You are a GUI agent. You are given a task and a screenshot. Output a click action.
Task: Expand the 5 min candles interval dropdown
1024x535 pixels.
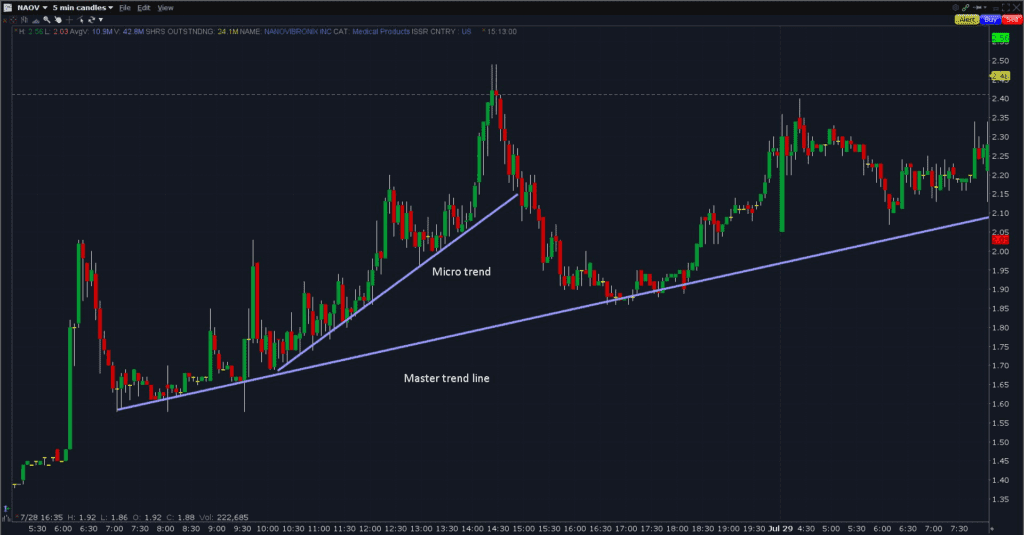(x=82, y=8)
